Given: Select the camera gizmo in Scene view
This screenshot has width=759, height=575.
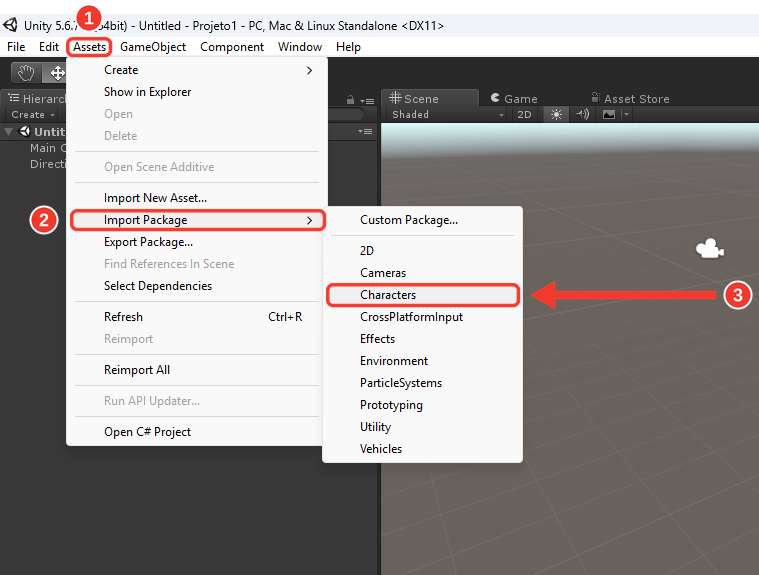Looking at the screenshot, I should (710, 249).
